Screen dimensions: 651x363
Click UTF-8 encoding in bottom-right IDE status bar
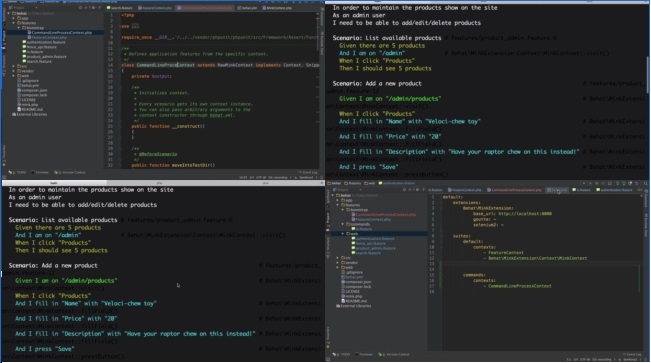click(585, 360)
